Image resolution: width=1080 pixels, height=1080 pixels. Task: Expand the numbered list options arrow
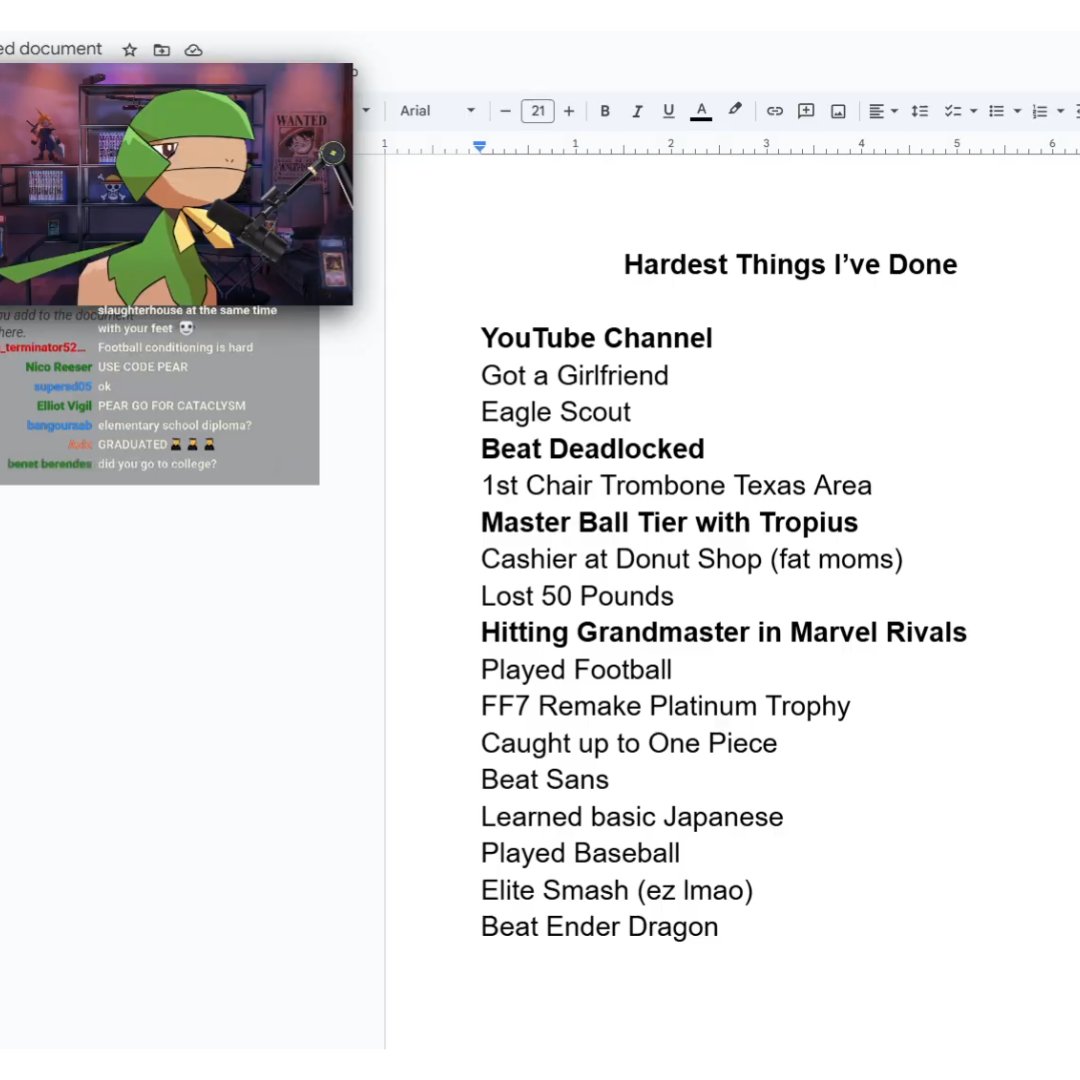[1061, 111]
